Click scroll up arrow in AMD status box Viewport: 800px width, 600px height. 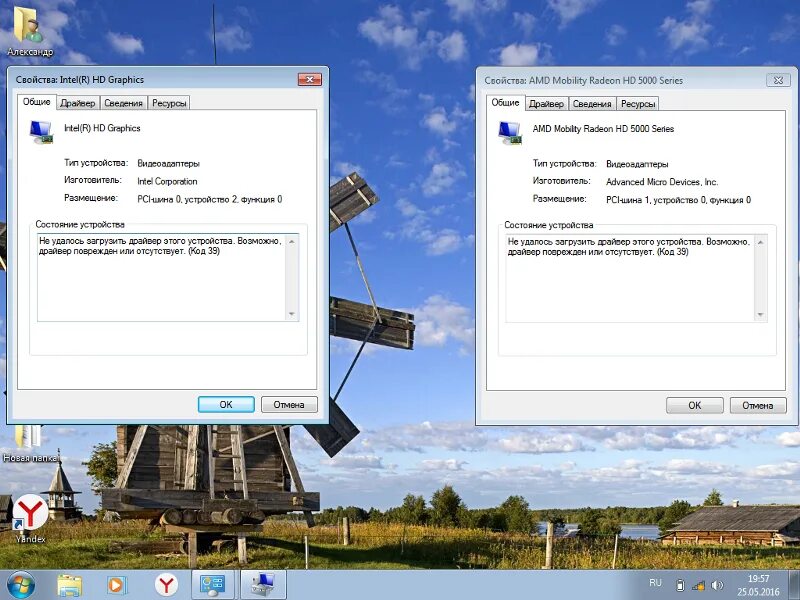coord(760,242)
